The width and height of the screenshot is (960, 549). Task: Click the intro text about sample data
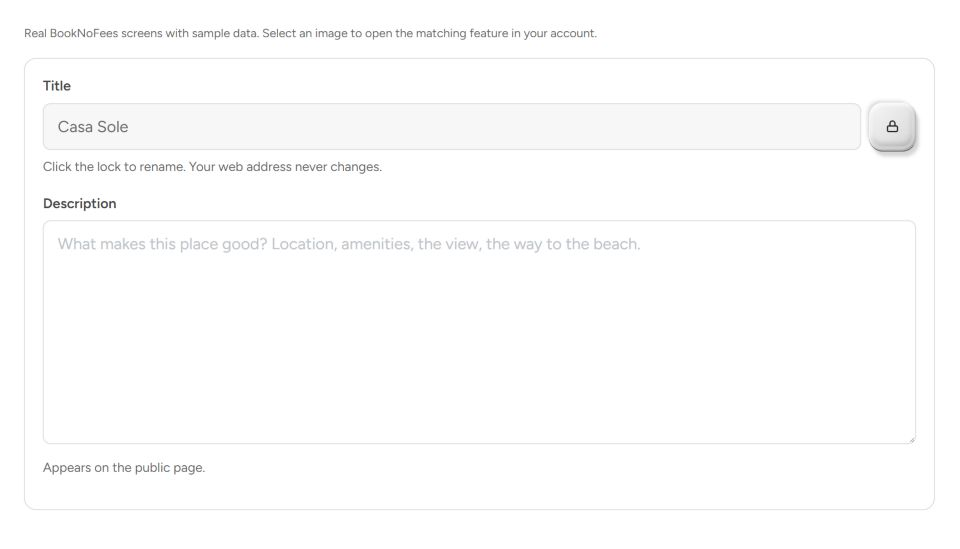[310, 33]
